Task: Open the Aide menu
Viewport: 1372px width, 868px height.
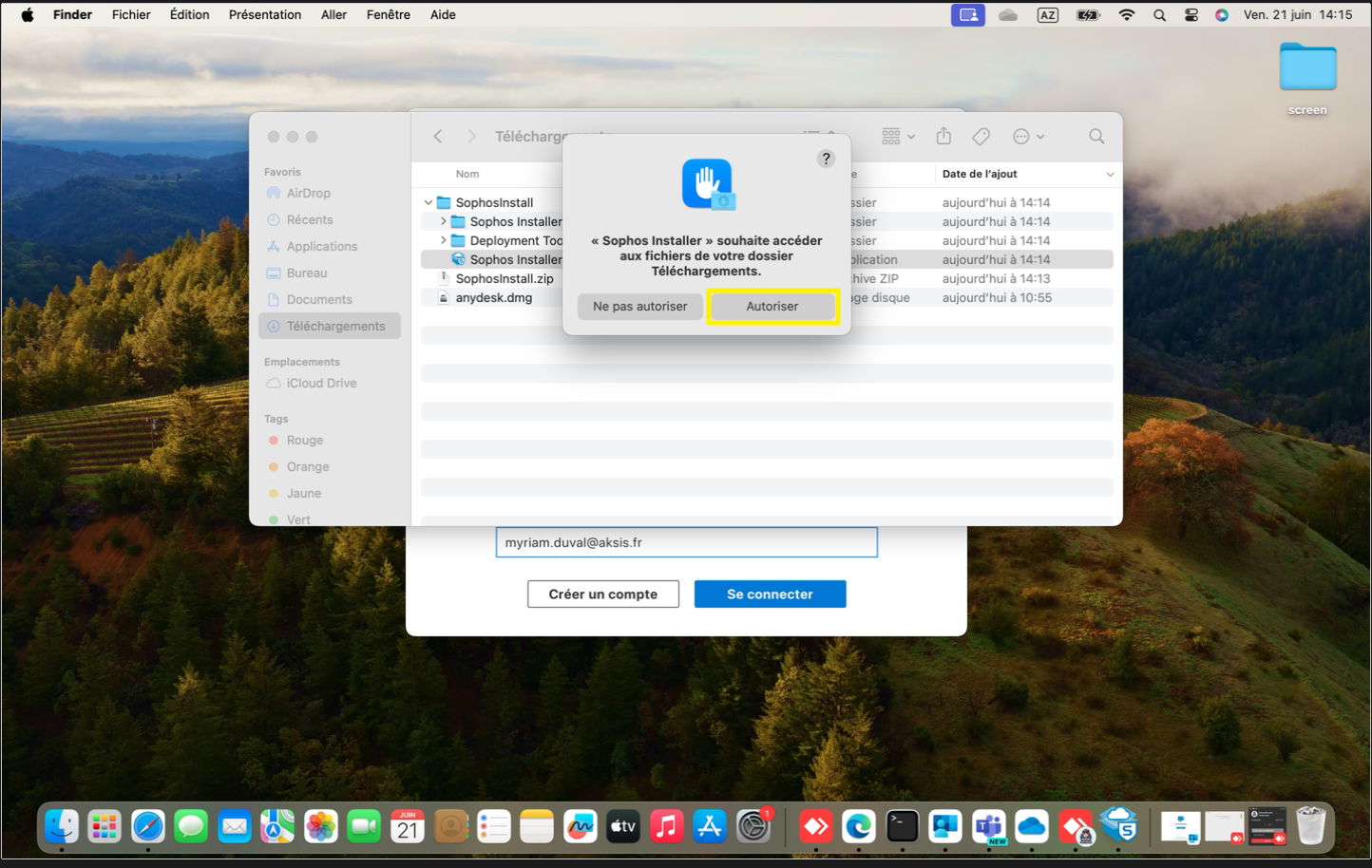Action: click(x=443, y=14)
